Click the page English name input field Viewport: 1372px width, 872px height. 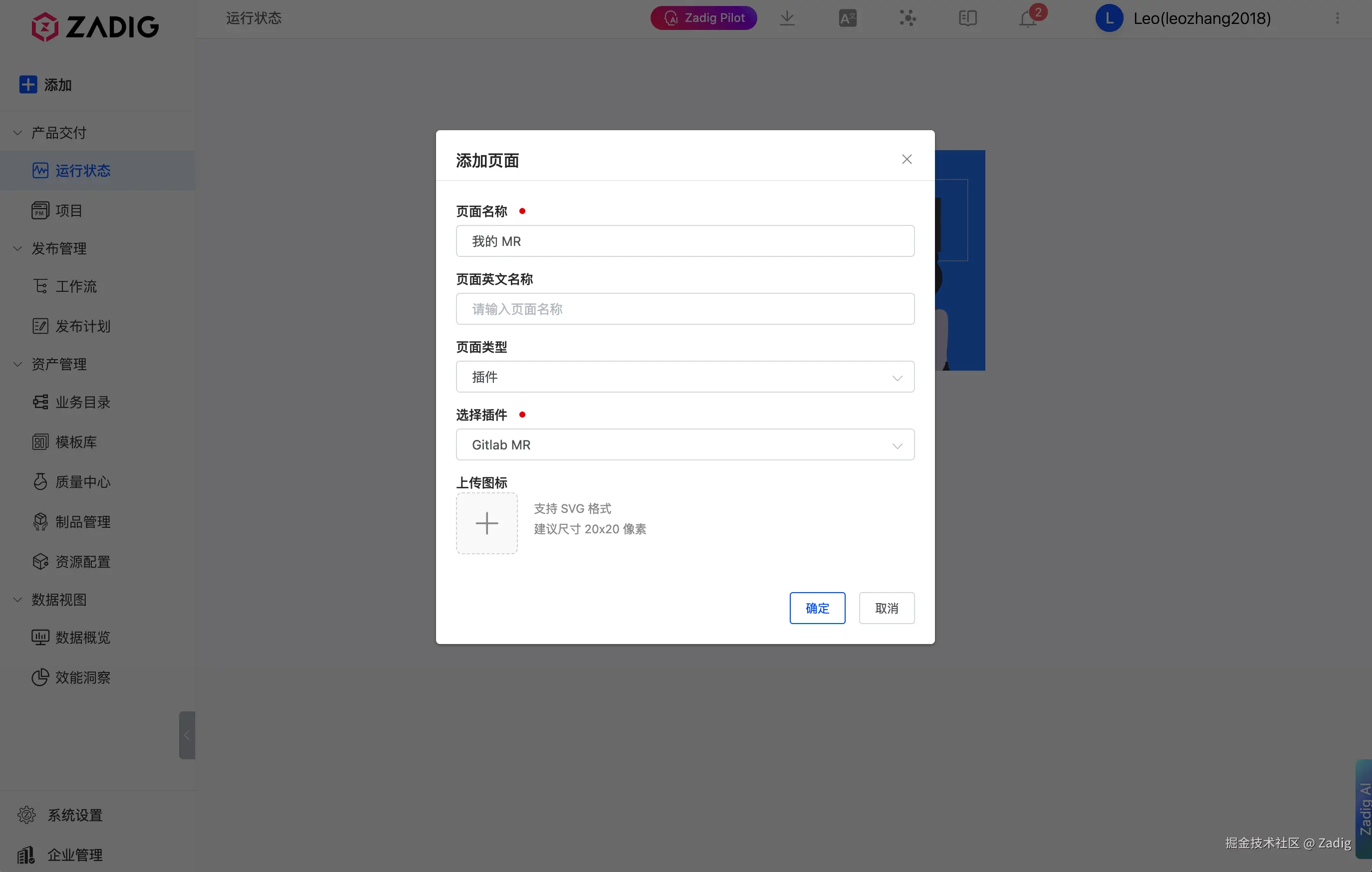(685, 309)
